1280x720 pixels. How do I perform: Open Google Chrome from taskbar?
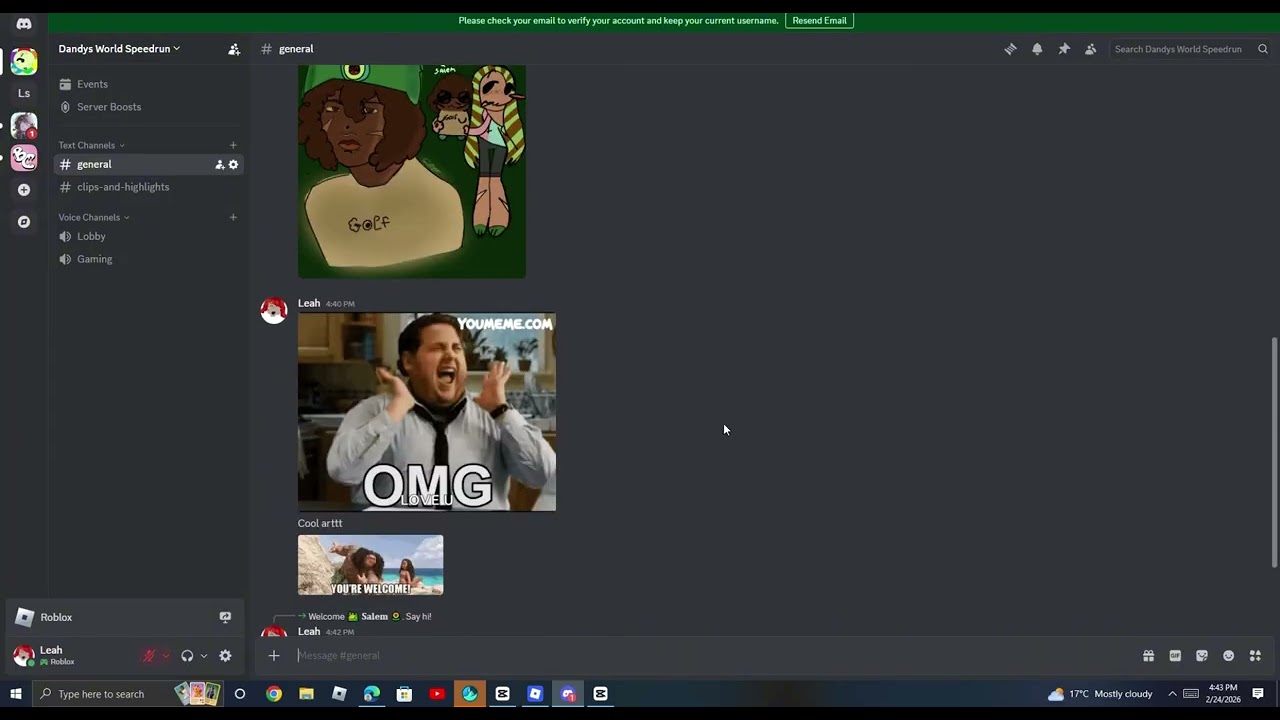click(x=274, y=694)
